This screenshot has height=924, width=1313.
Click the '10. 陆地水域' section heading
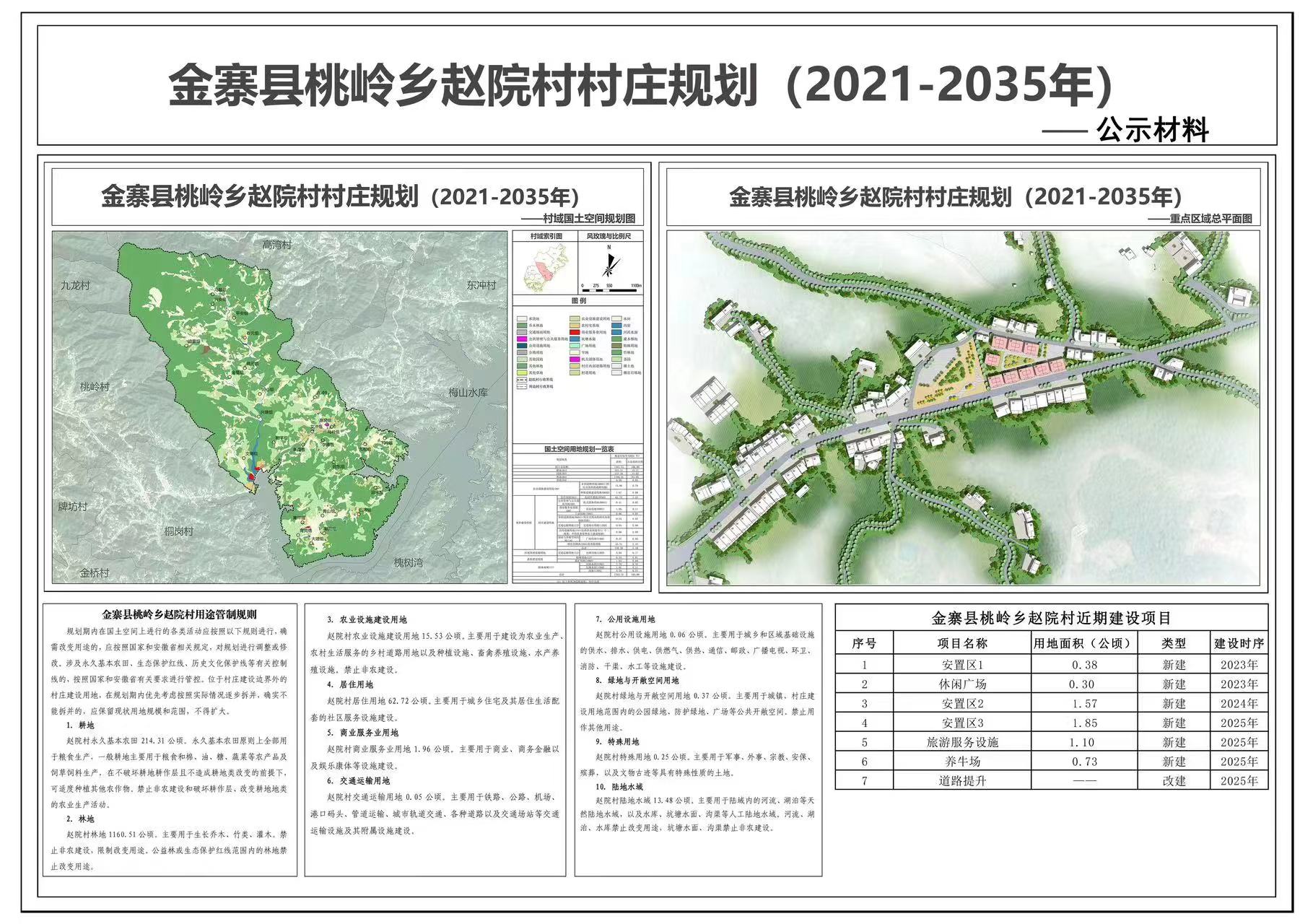click(619, 788)
